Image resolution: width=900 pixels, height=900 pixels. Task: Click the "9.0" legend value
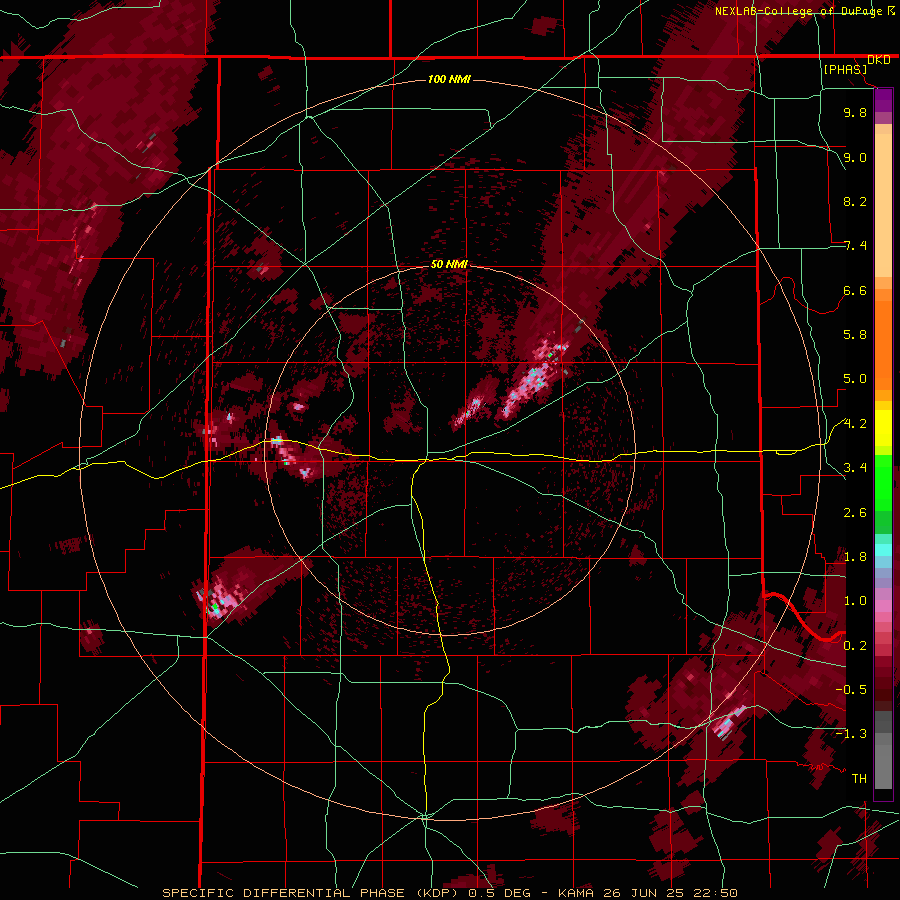855,157
